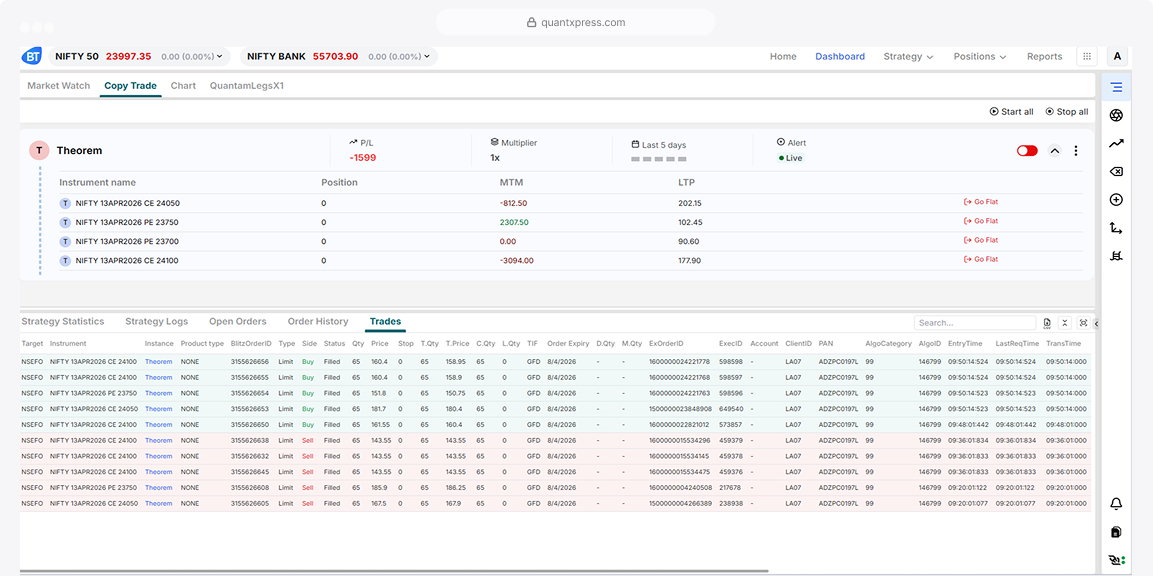The image size is (1153, 577).
Task: Click the BlitzOrderID column header
Action: pos(251,343)
